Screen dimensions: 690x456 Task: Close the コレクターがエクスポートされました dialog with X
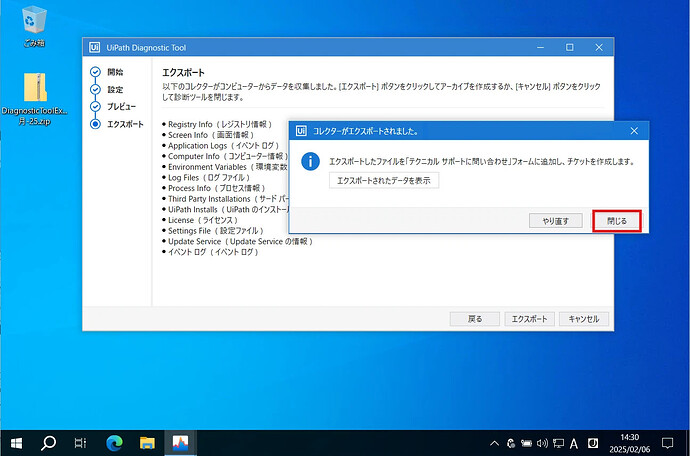point(634,131)
